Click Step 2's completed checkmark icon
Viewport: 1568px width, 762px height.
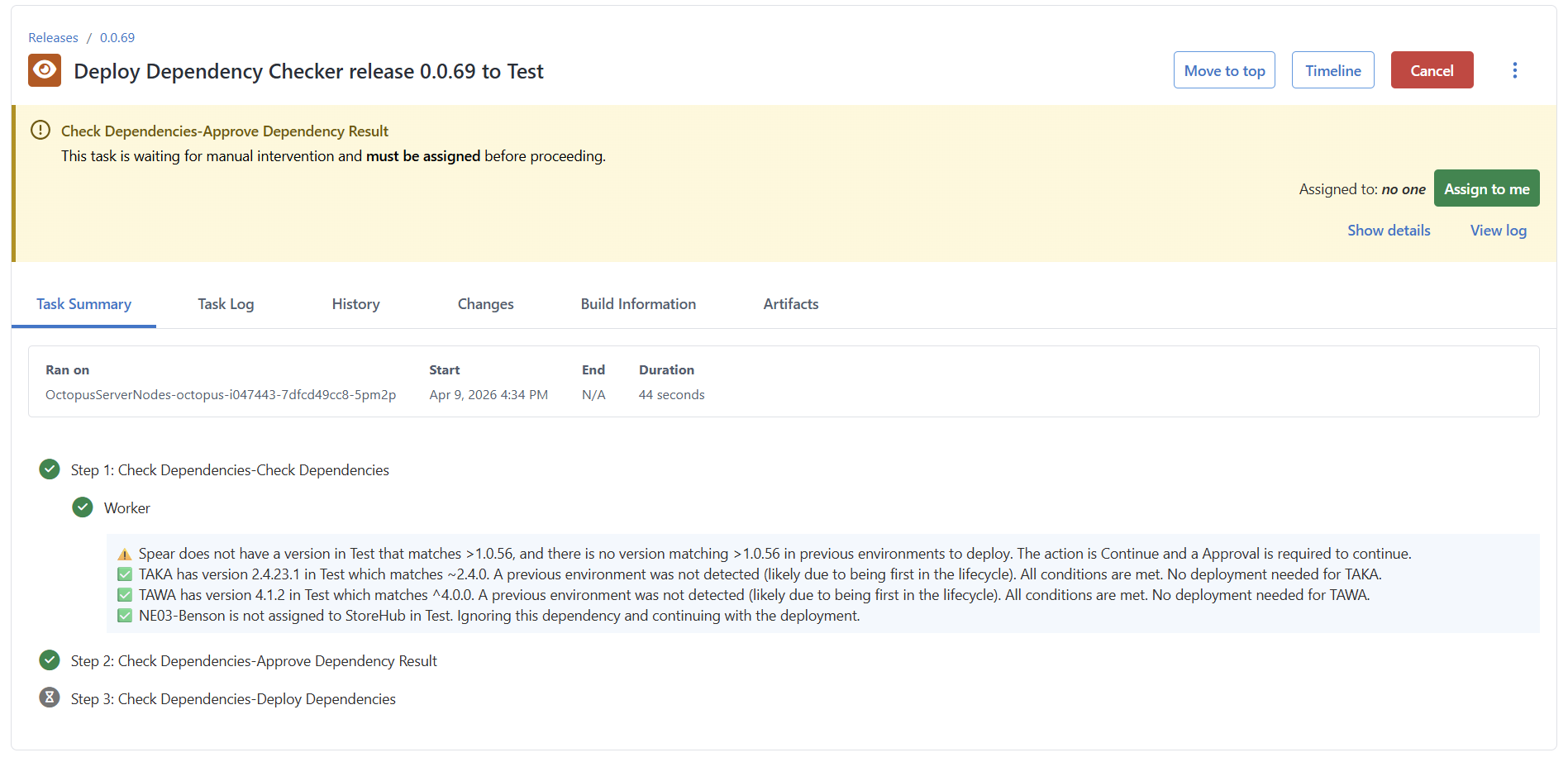point(49,660)
